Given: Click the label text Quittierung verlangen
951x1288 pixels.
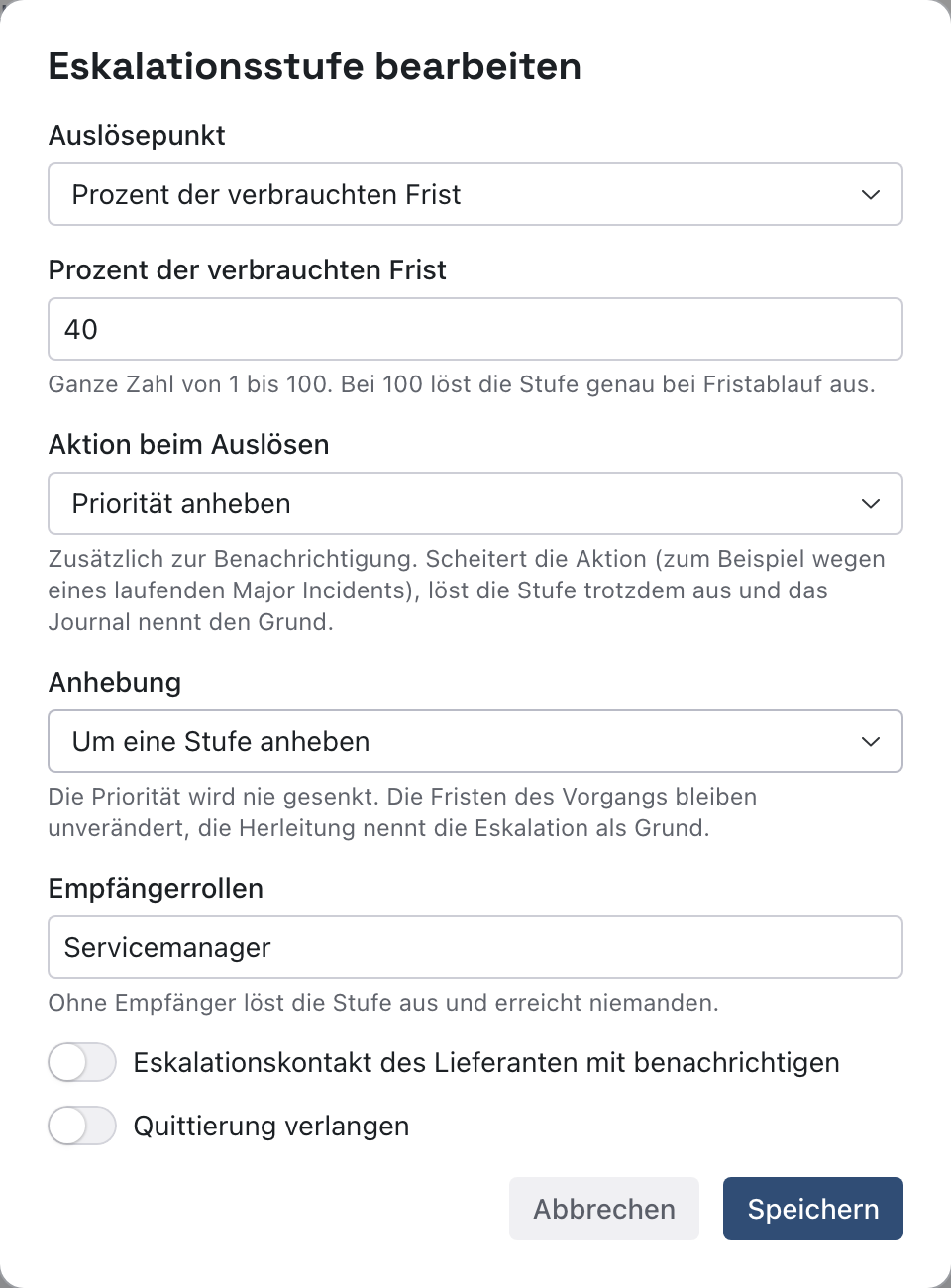Looking at the screenshot, I should click(x=271, y=1127).
